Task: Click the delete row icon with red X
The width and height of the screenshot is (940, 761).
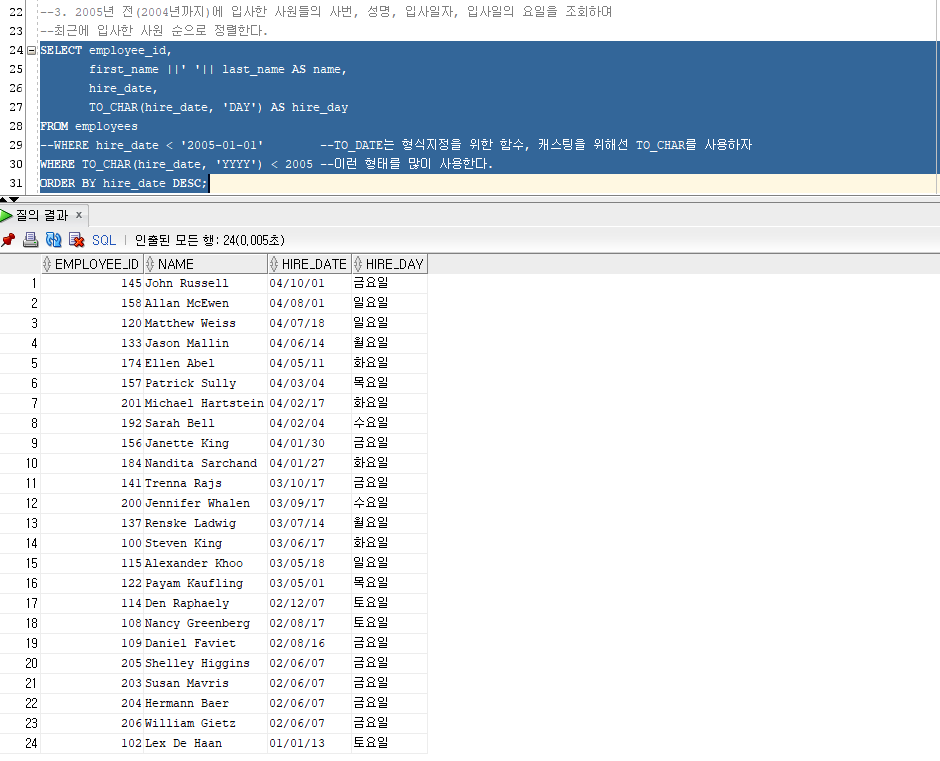Action: [76, 240]
